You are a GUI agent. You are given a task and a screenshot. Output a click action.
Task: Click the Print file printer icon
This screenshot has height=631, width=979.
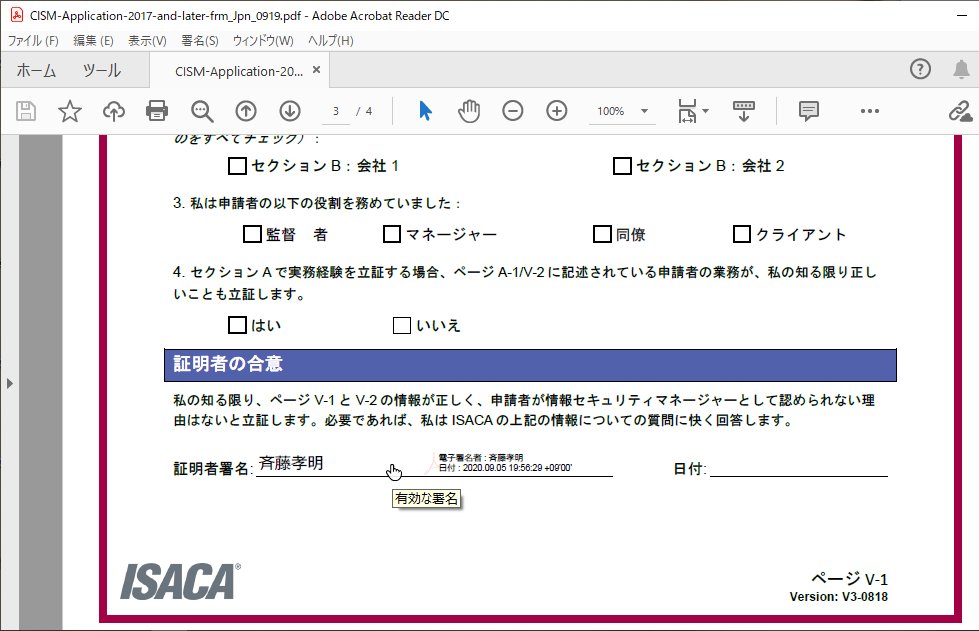pos(157,111)
